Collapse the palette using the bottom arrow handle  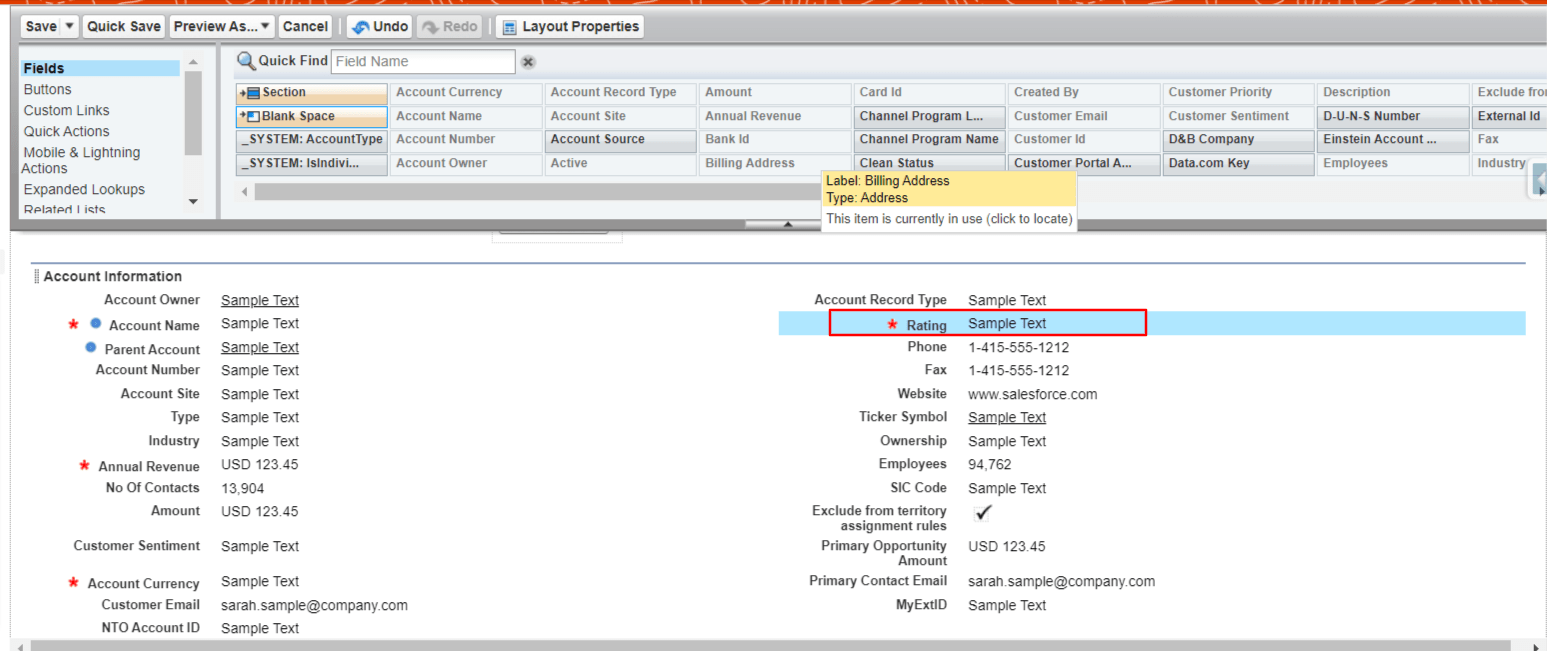tap(787, 224)
